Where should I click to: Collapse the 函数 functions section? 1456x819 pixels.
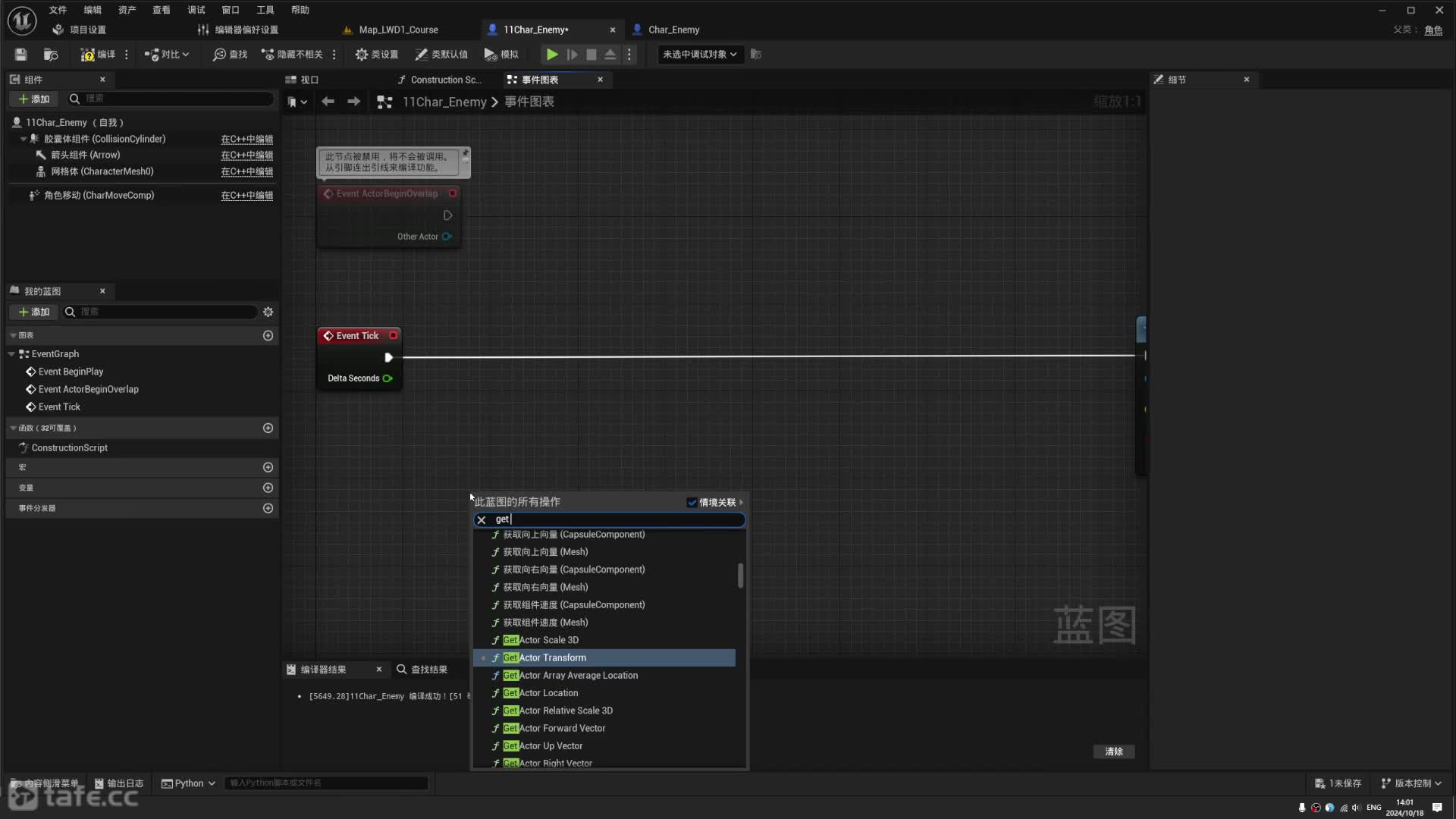tap(13, 428)
